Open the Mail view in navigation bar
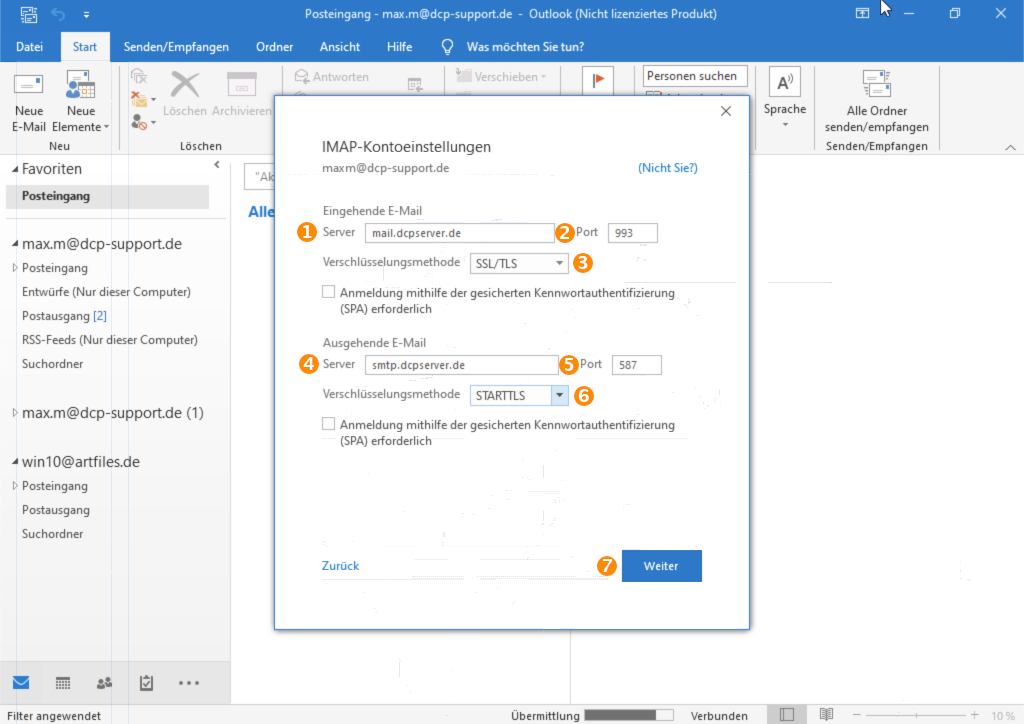Viewport: 1024px width, 724px height. (21, 682)
